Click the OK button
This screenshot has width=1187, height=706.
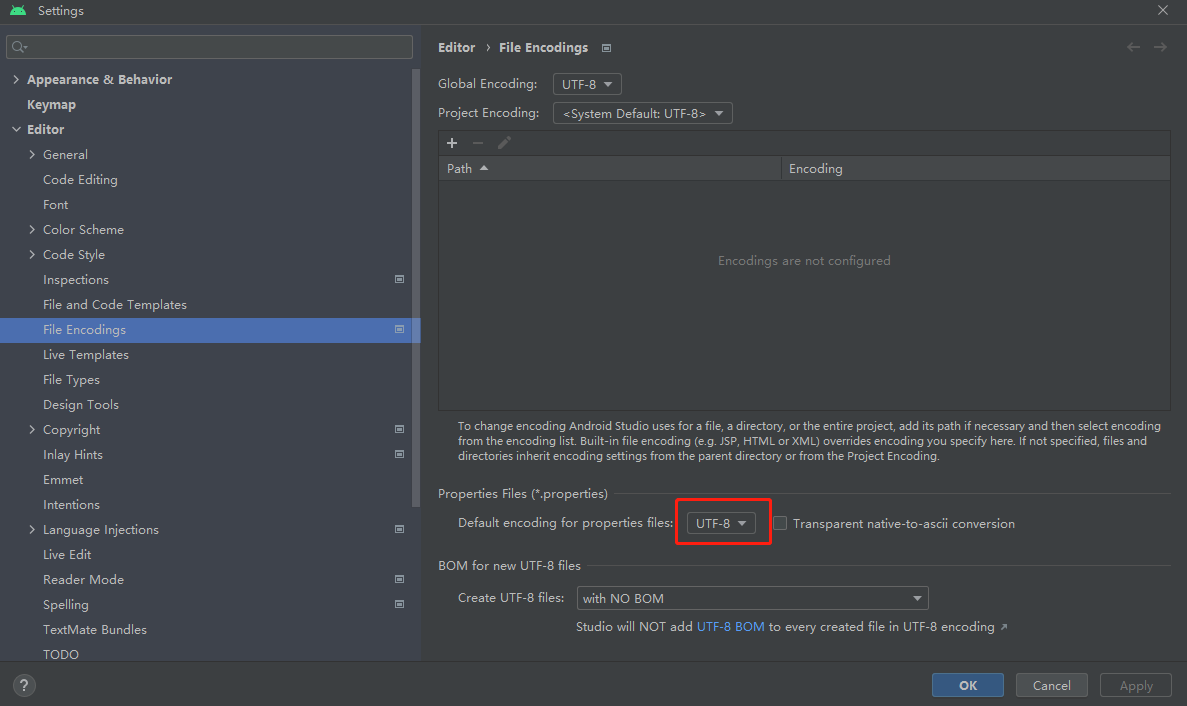967,685
